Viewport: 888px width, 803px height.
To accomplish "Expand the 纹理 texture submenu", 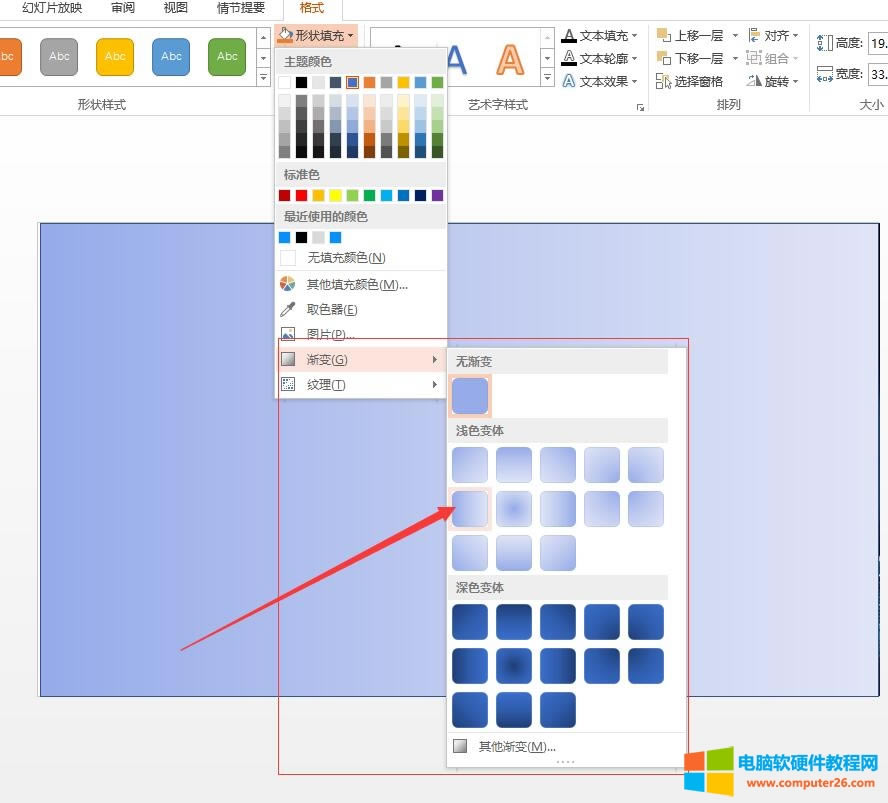I will (325, 383).
